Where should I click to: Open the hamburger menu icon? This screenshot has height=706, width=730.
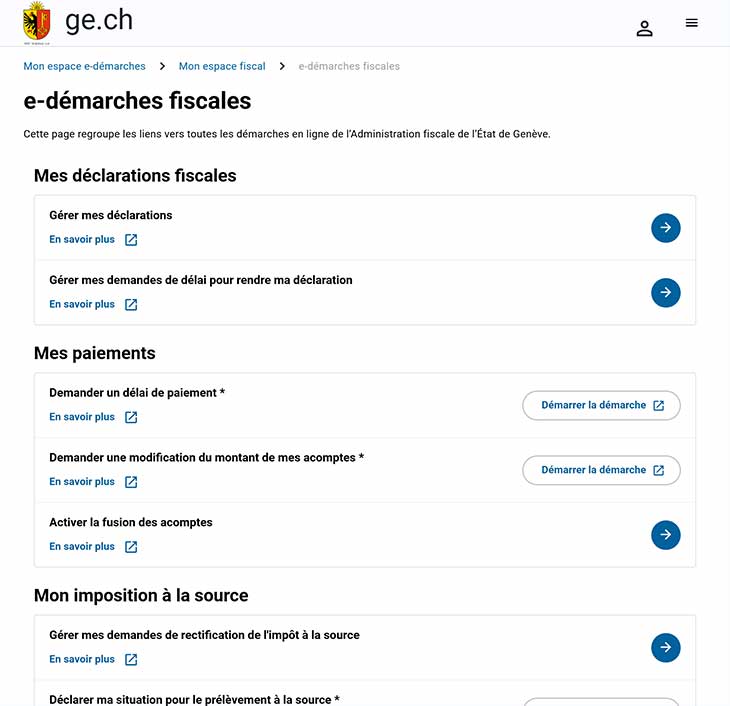point(691,23)
